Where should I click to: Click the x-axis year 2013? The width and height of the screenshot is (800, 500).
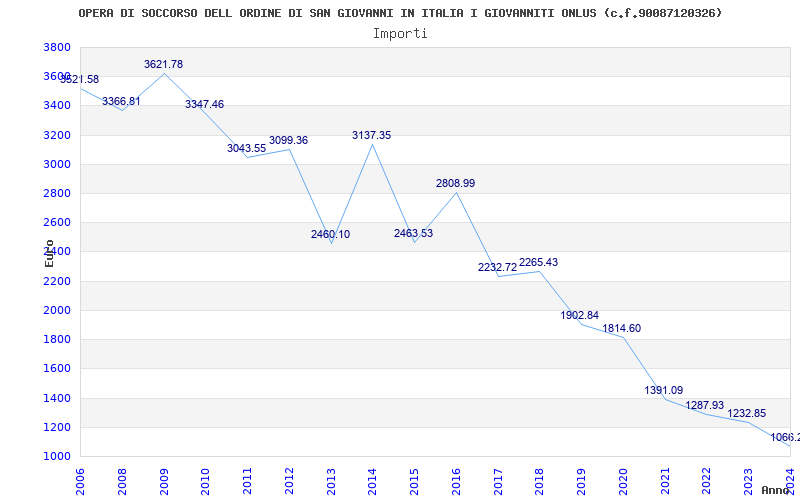tap(331, 482)
